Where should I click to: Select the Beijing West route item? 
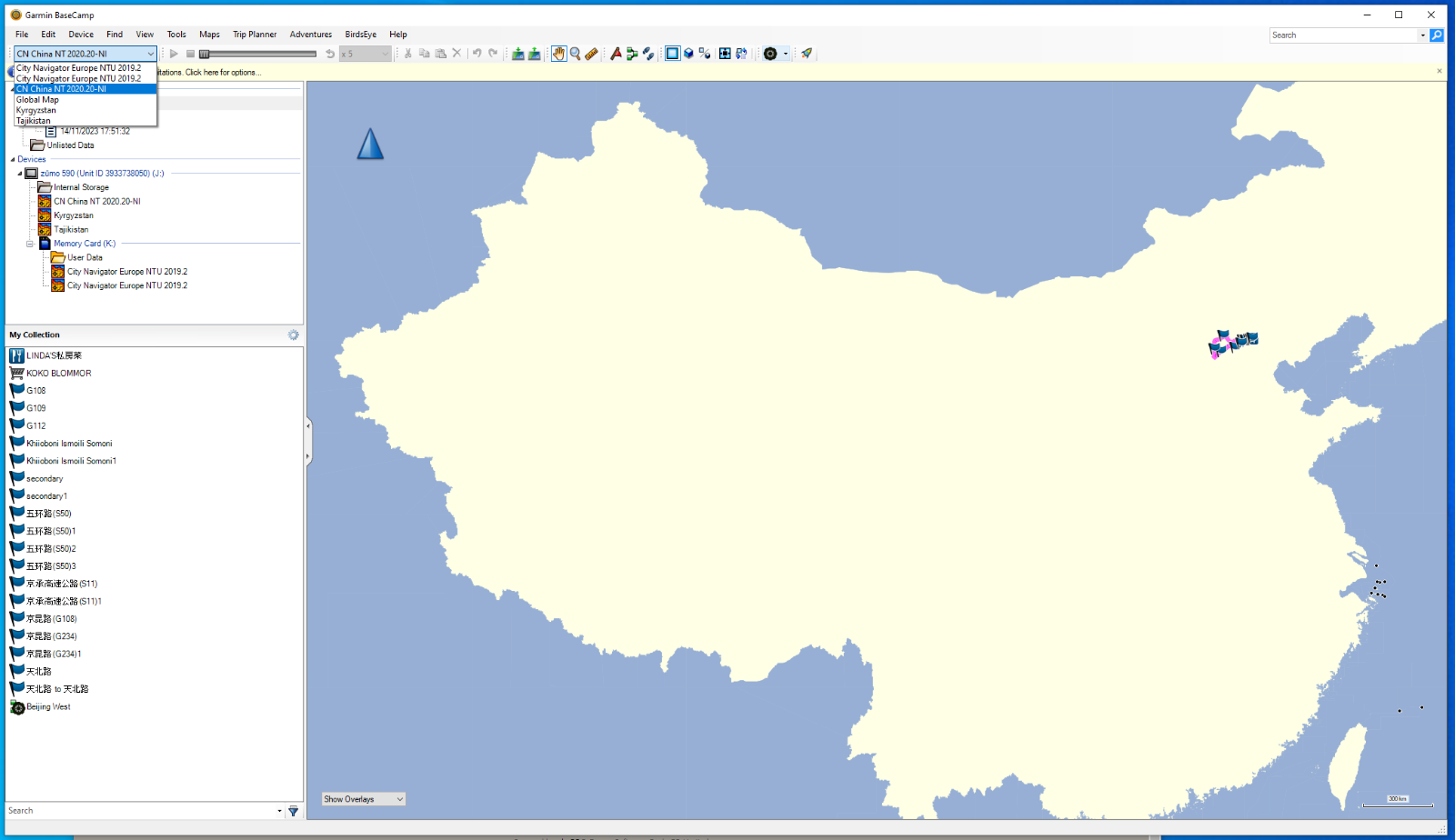pyautogui.click(x=40, y=707)
